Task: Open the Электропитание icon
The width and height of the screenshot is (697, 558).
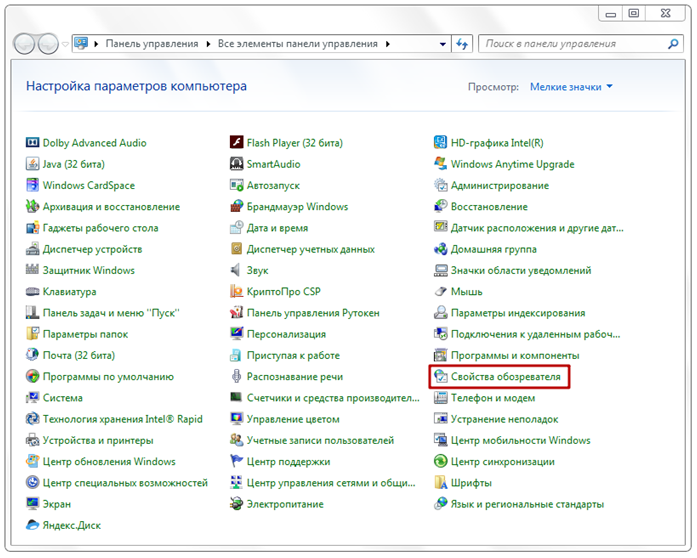Action: coord(236,504)
